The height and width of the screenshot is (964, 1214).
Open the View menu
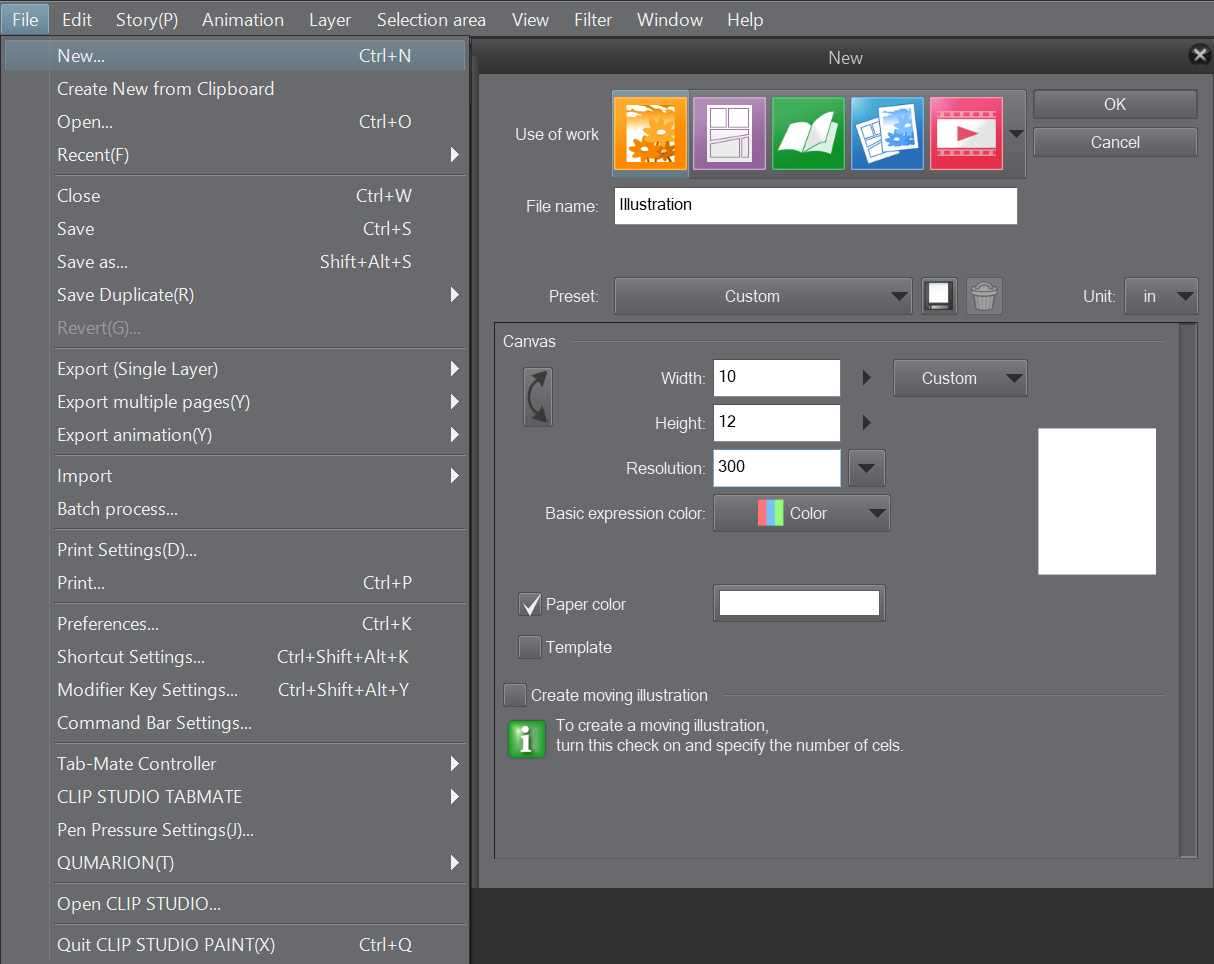tap(530, 19)
